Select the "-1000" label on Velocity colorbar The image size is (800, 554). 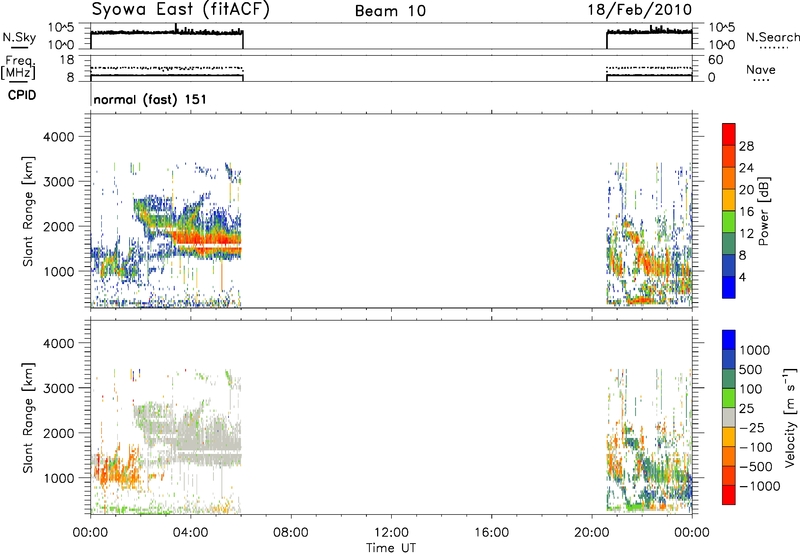[x=759, y=486]
